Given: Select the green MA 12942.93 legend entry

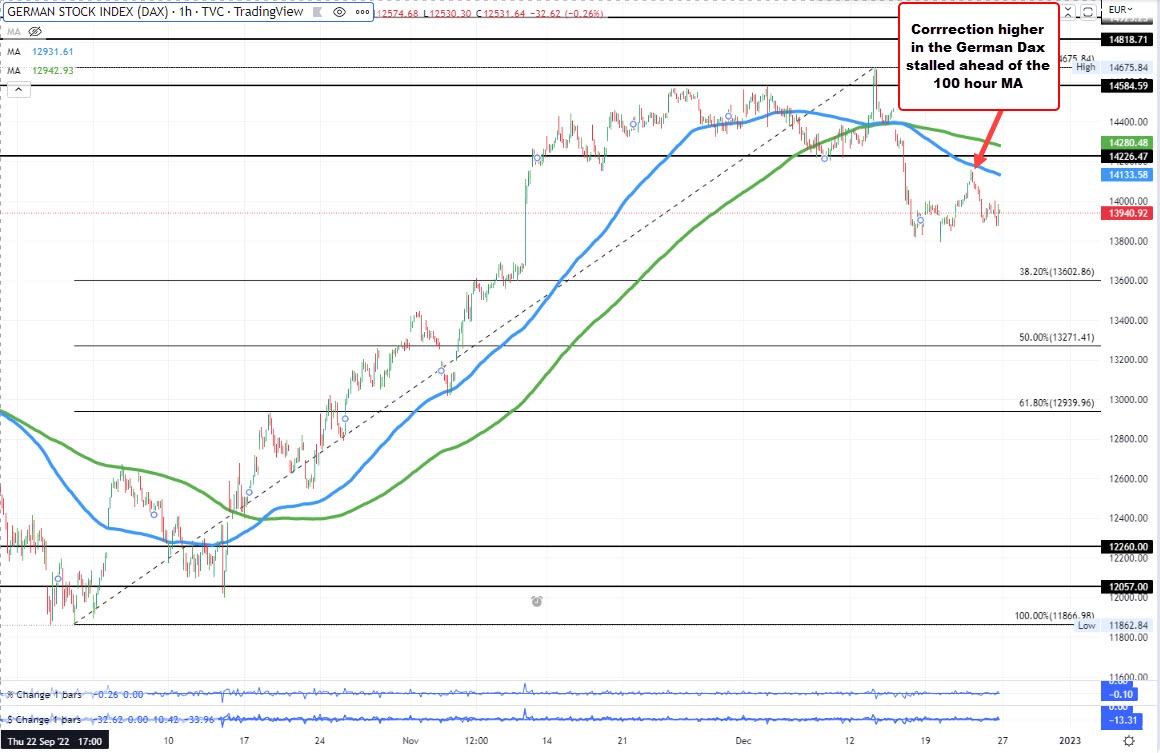Looking at the screenshot, I should pos(45,69).
